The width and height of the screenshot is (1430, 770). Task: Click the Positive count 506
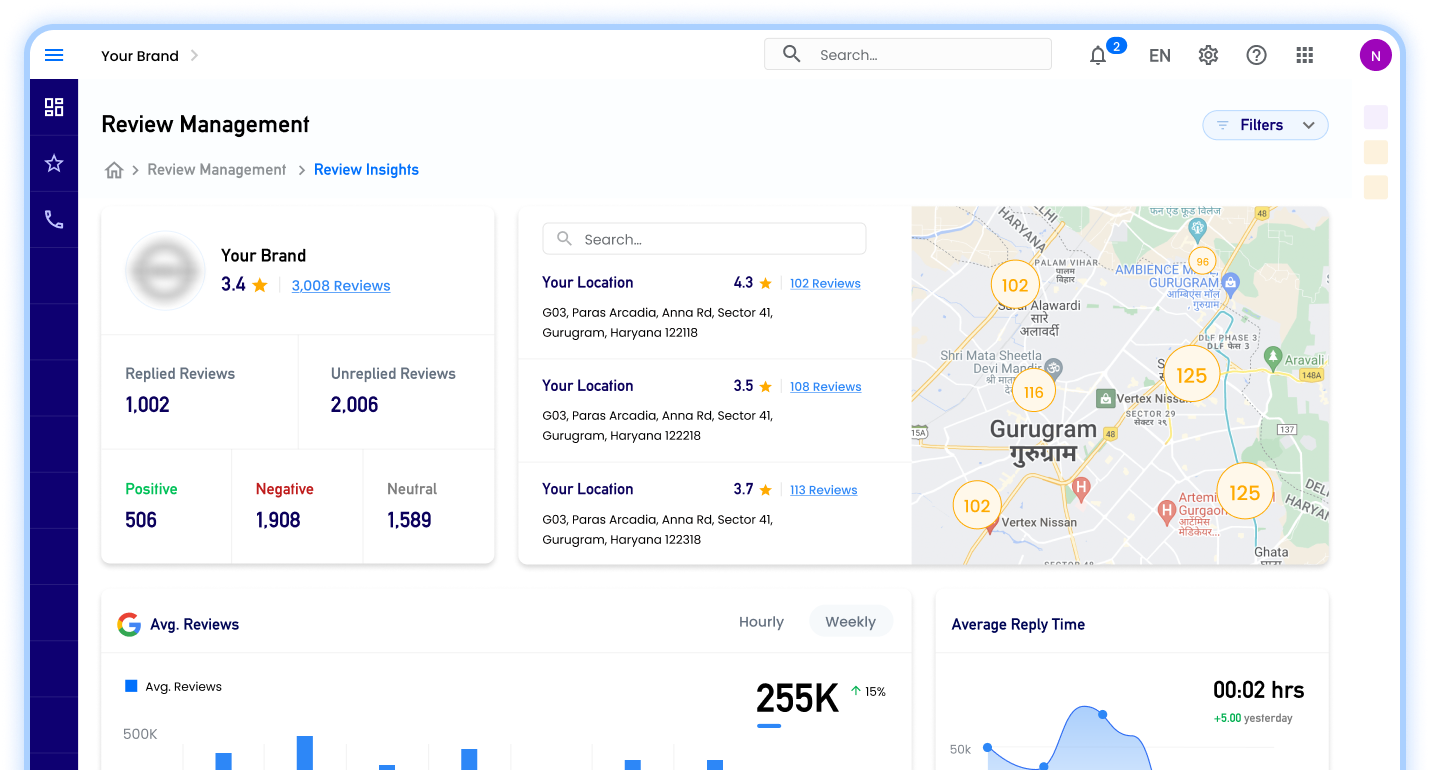pyautogui.click(x=141, y=520)
